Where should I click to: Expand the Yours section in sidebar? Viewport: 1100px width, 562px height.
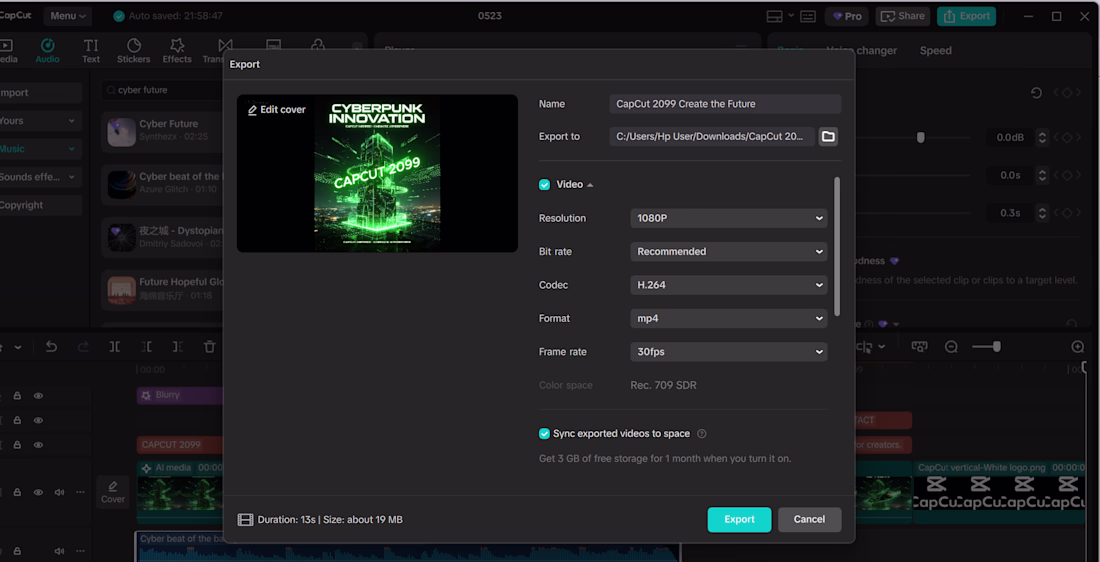[39, 121]
